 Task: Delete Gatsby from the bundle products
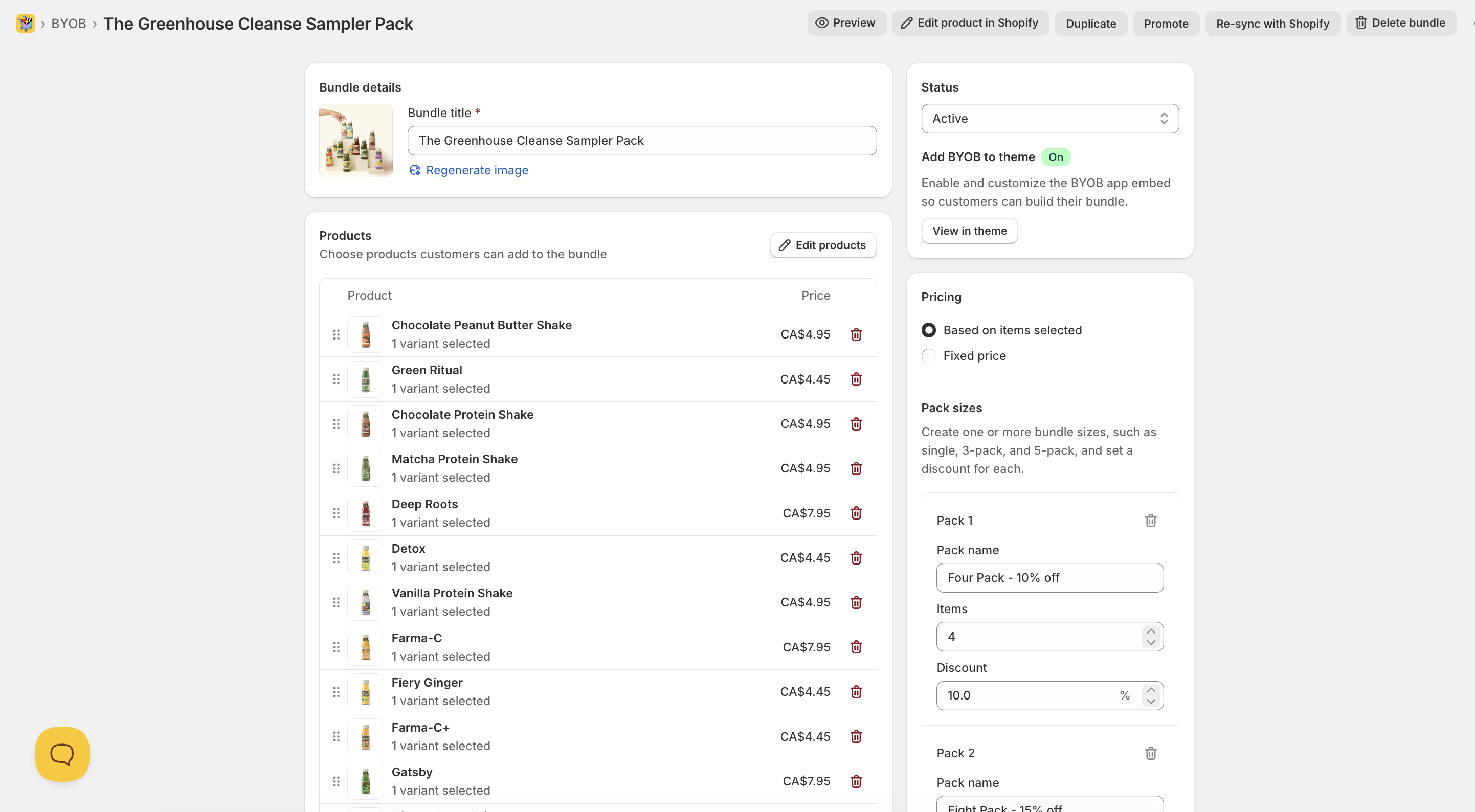[856, 781]
